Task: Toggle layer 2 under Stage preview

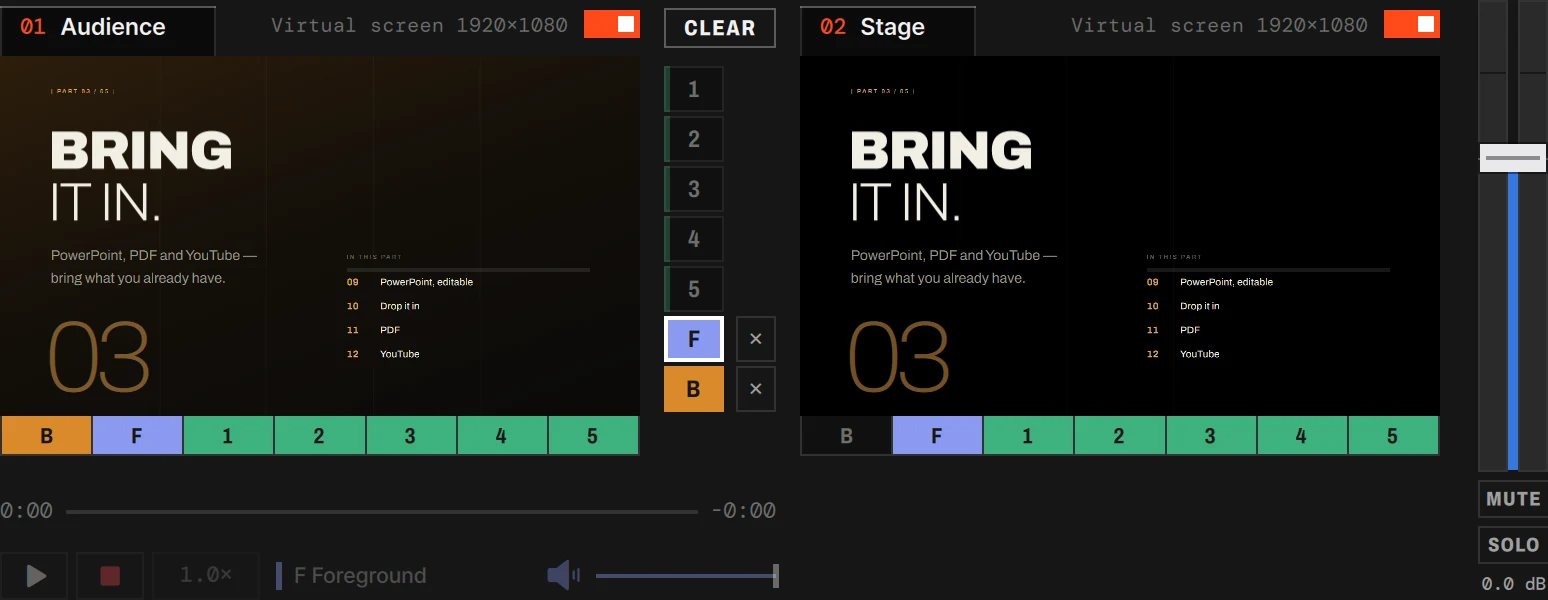Action: tap(1119, 436)
